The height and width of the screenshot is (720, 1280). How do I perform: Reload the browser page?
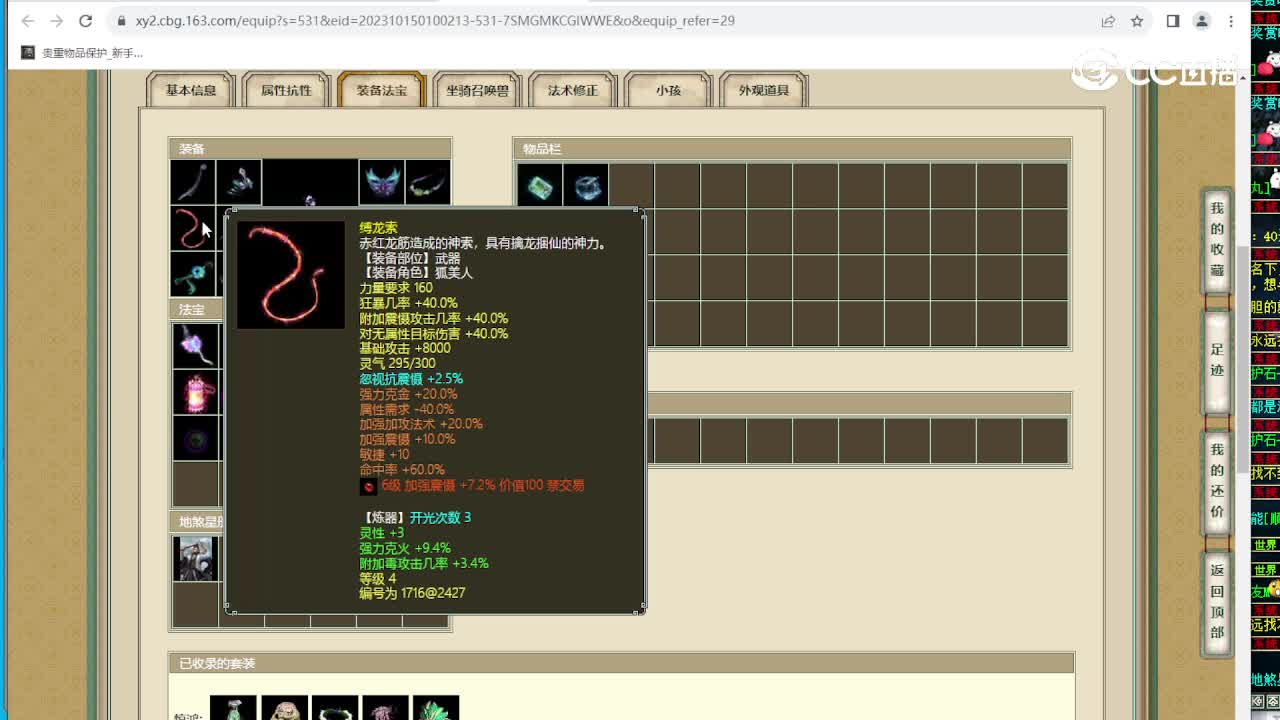[x=86, y=21]
